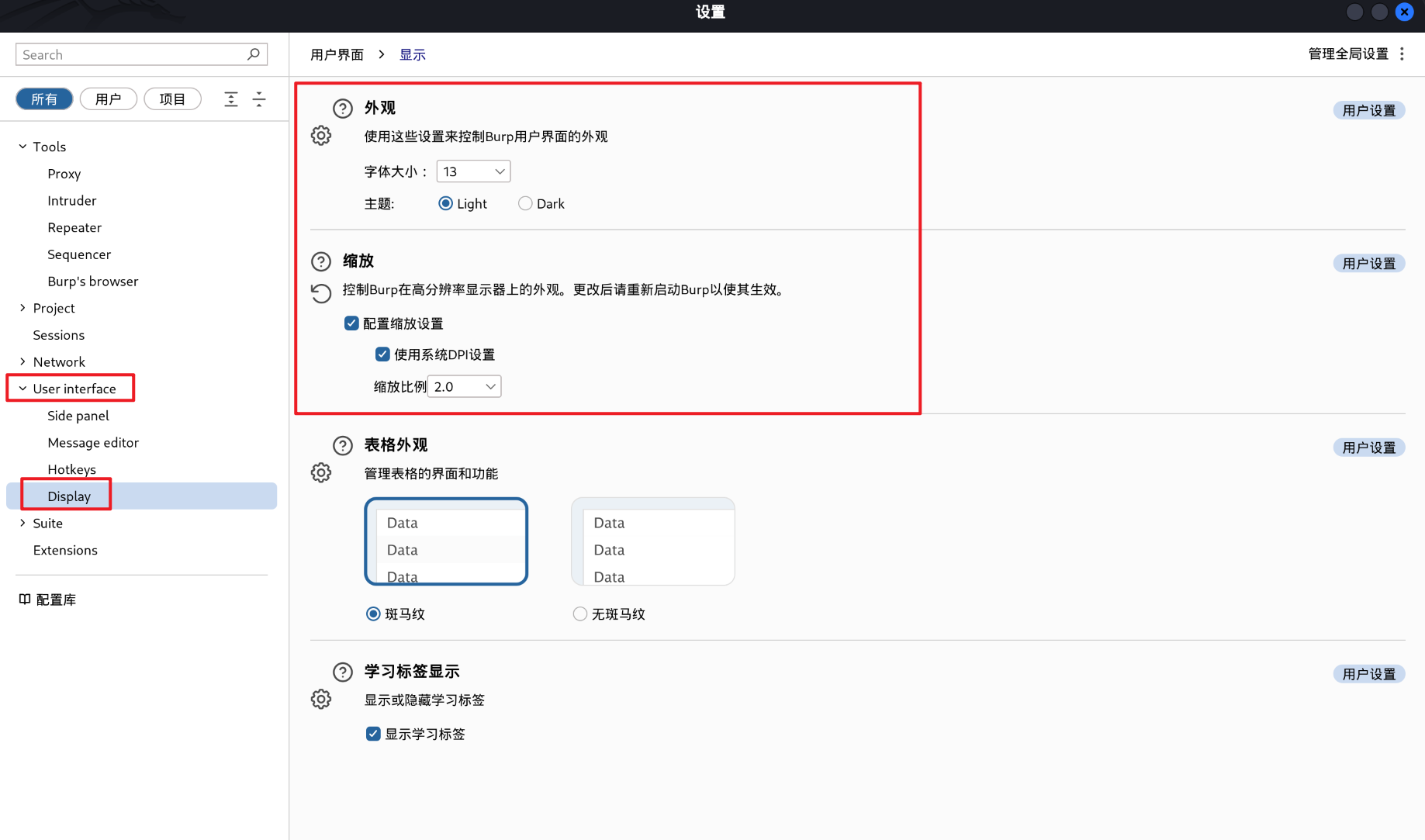
Task: Toggle the 使用系统DPI设置 checkbox
Action: [x=382, y=354]
